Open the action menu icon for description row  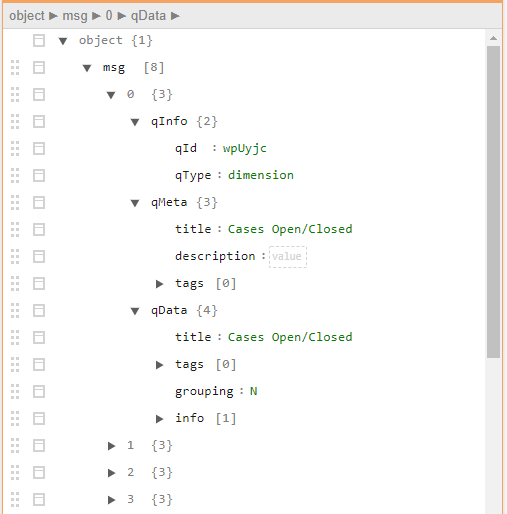point(39,257)
